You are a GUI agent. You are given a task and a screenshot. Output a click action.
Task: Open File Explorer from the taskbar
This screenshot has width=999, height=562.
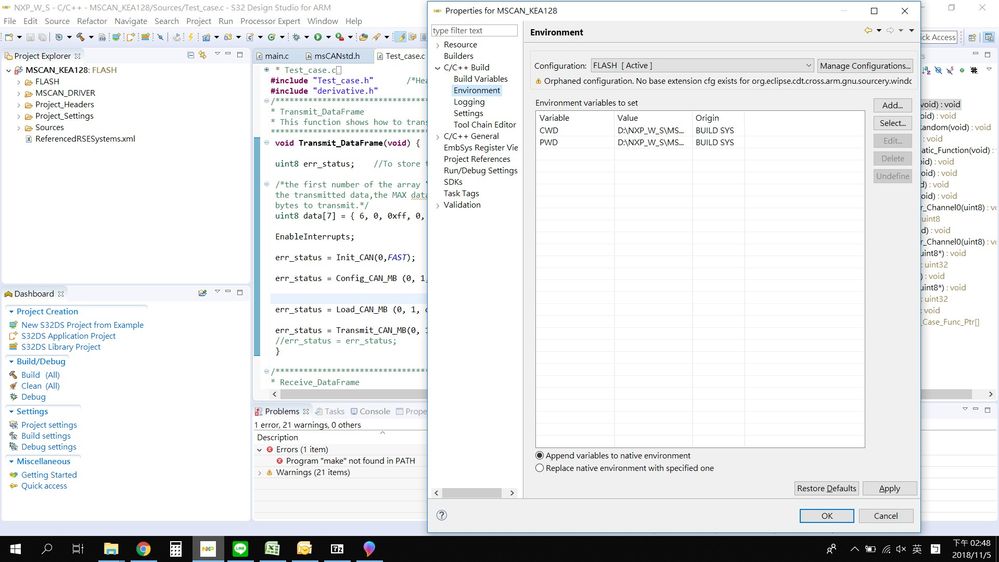pyautogui.click(x=111, y=549)
